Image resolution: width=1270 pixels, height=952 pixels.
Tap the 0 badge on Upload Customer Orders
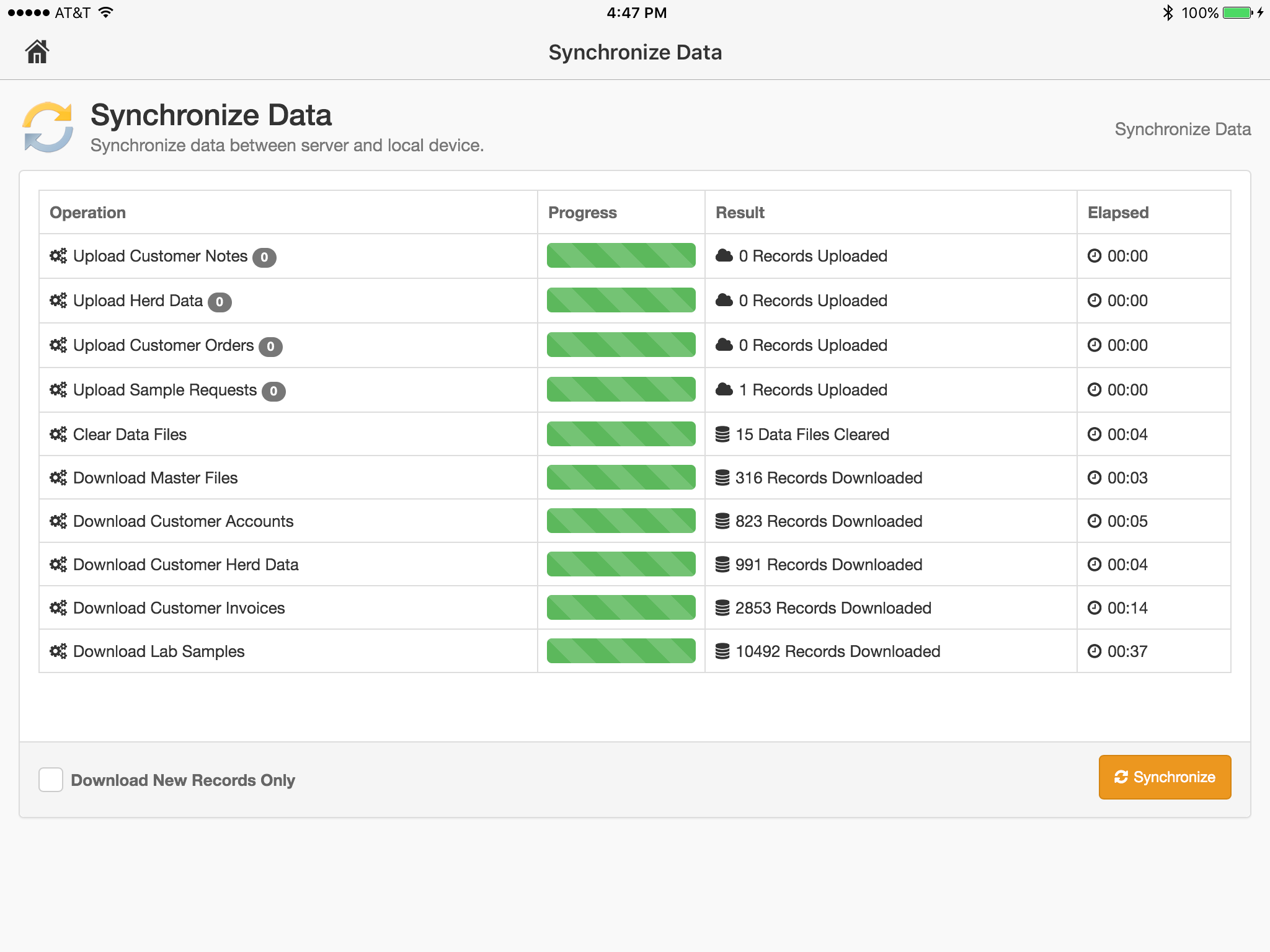click(270, 346)
